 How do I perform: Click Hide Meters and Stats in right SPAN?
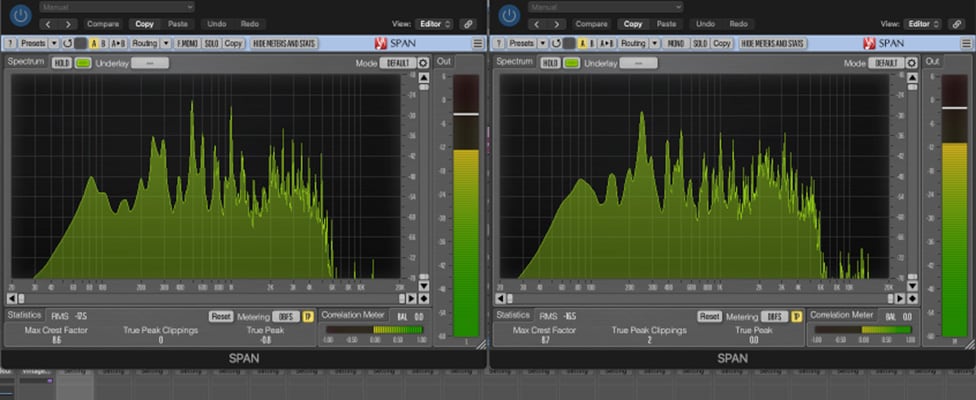(x=773, y=44)
